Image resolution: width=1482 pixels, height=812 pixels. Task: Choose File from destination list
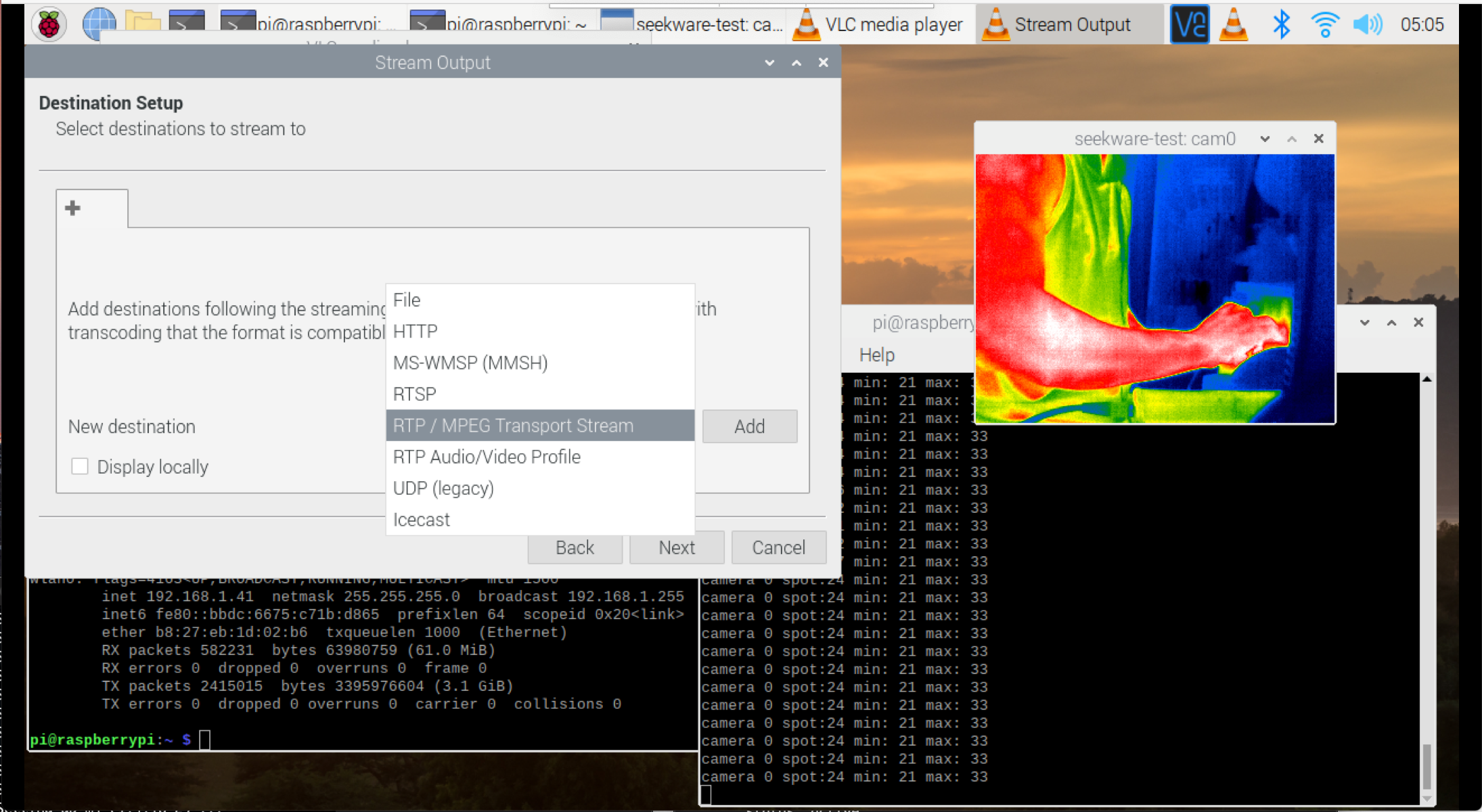tap(540, 300)
